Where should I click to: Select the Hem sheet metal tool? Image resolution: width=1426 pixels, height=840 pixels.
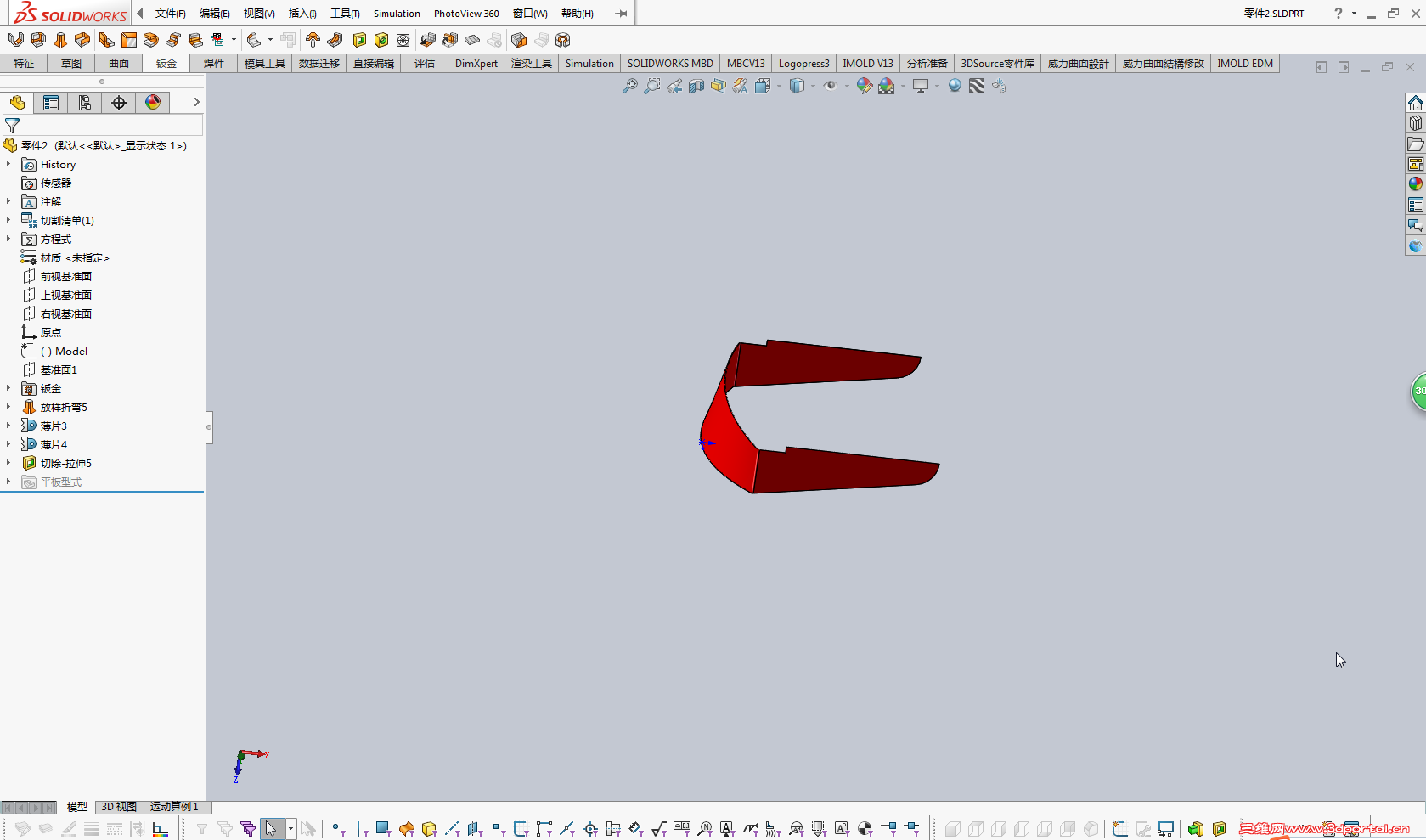(x=151, y=40)
